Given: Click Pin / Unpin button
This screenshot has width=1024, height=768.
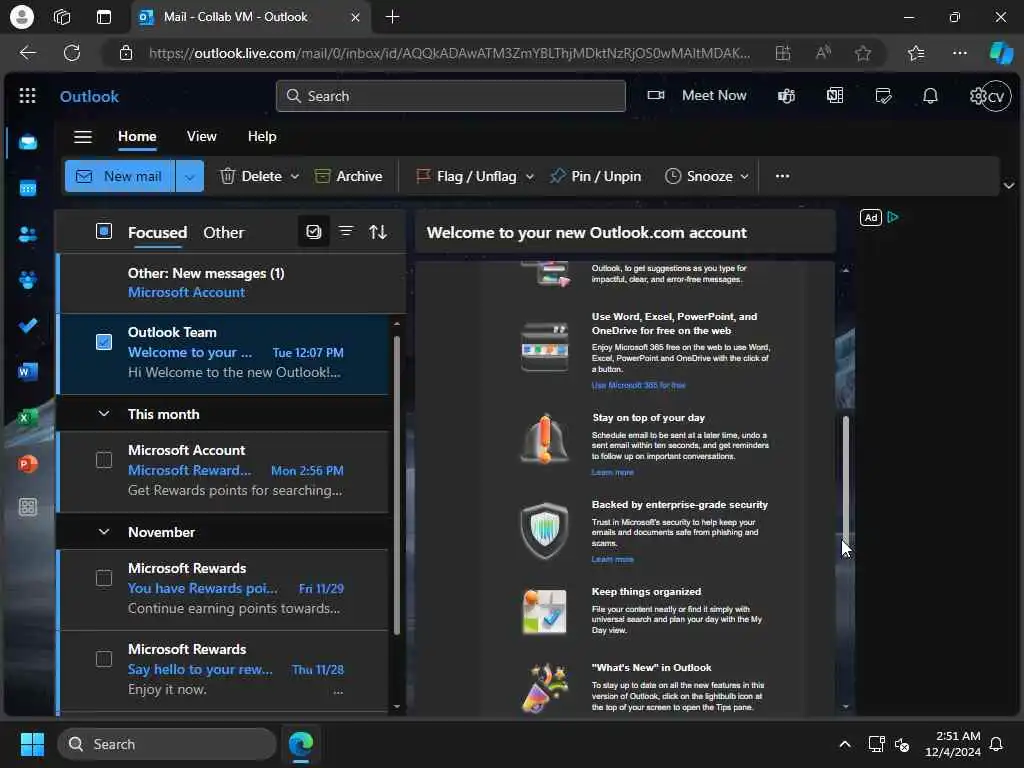Looking at the screenshot, I should (x=596, y=176).
